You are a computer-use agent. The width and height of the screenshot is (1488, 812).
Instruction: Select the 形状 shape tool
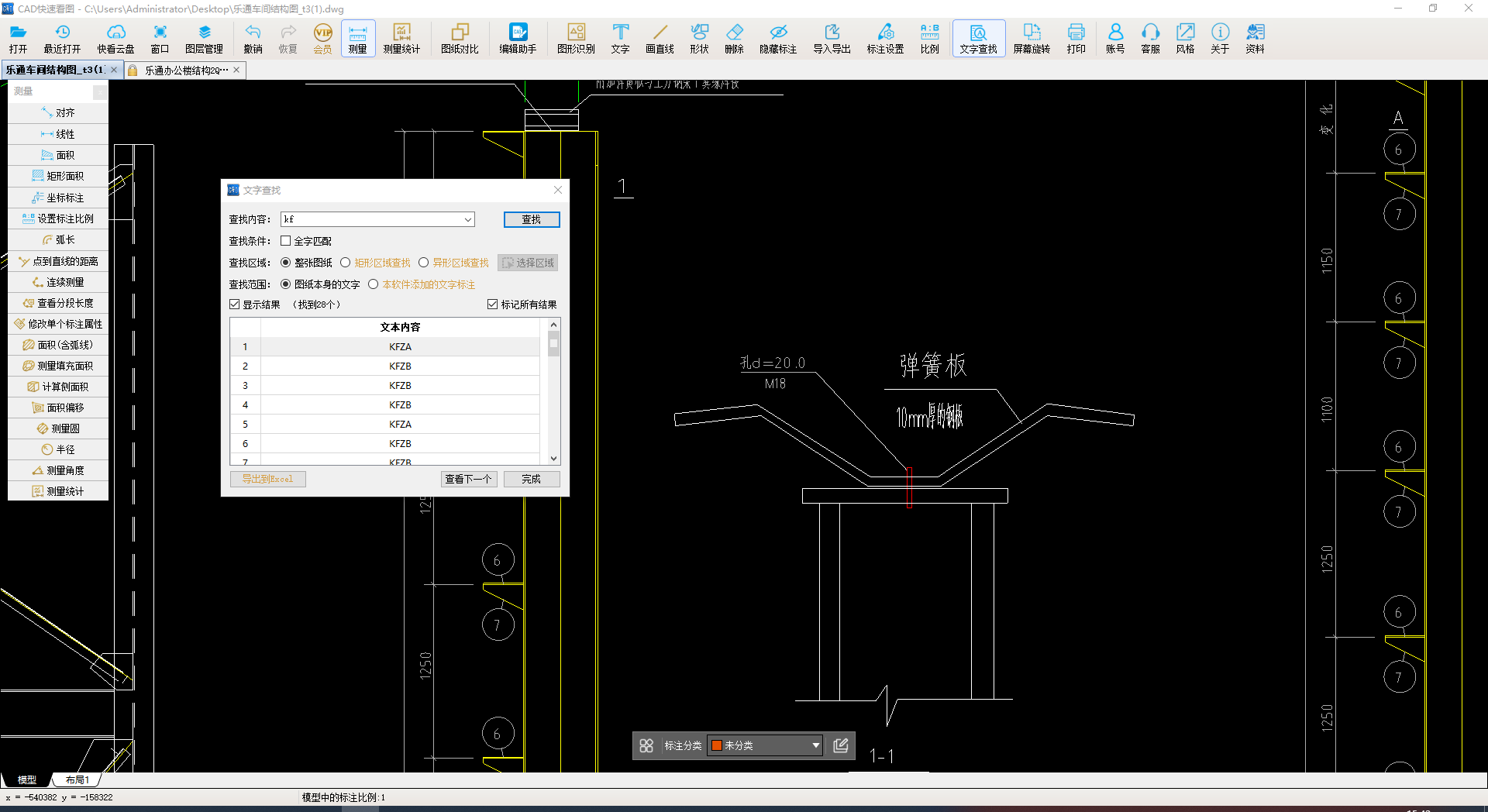point(699,38)
